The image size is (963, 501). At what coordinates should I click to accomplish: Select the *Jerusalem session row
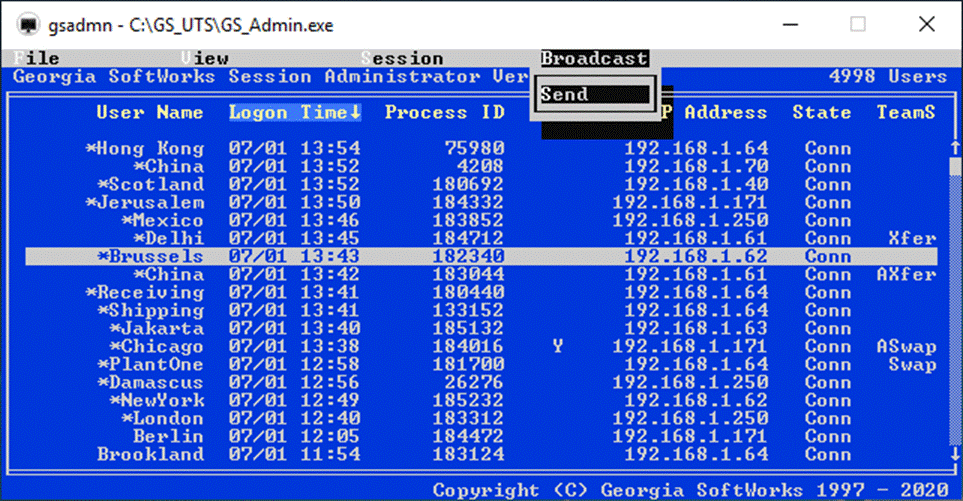482,203
